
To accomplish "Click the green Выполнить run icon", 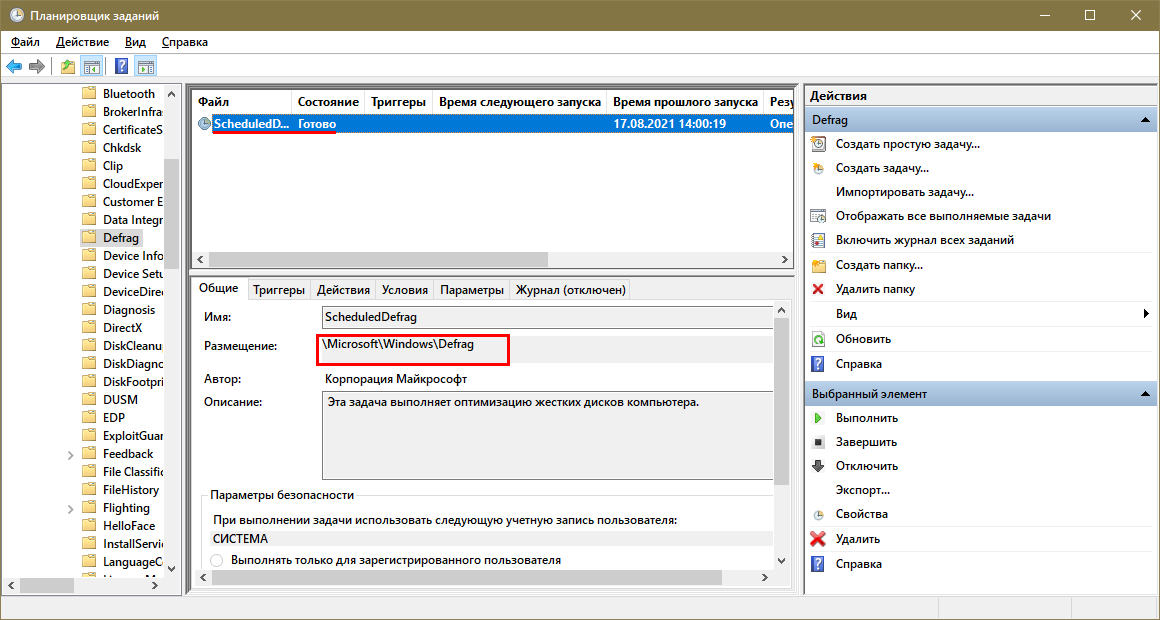I will point(818,418).
